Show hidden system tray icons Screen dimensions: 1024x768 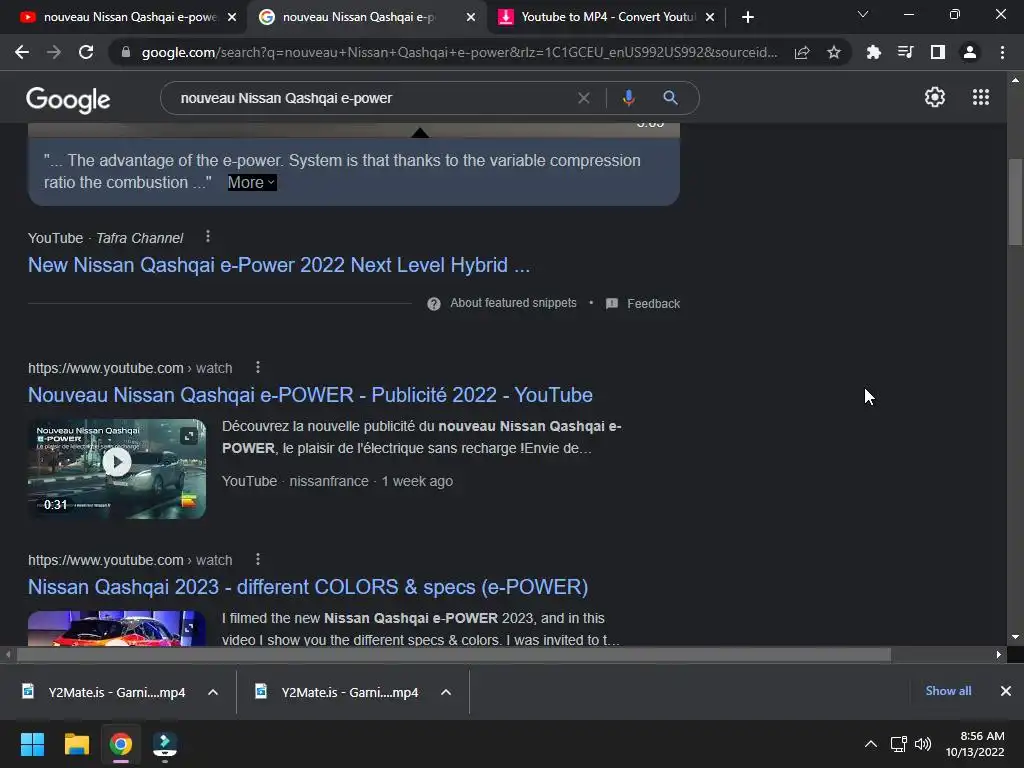click(x=871, y=744)
